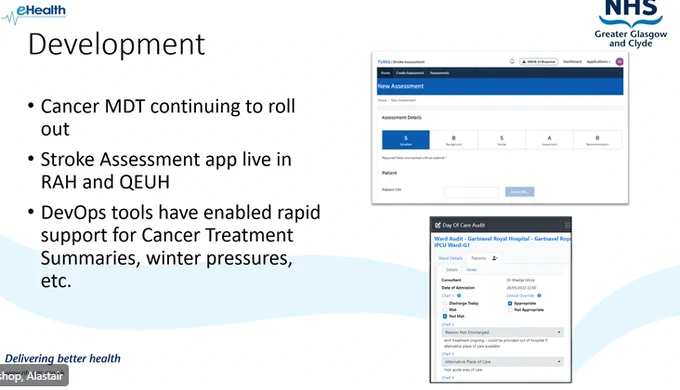Switch to the Ward Details tab
Image resolution: width=680 pixels, height=390 pixels.
pos(451,258)
